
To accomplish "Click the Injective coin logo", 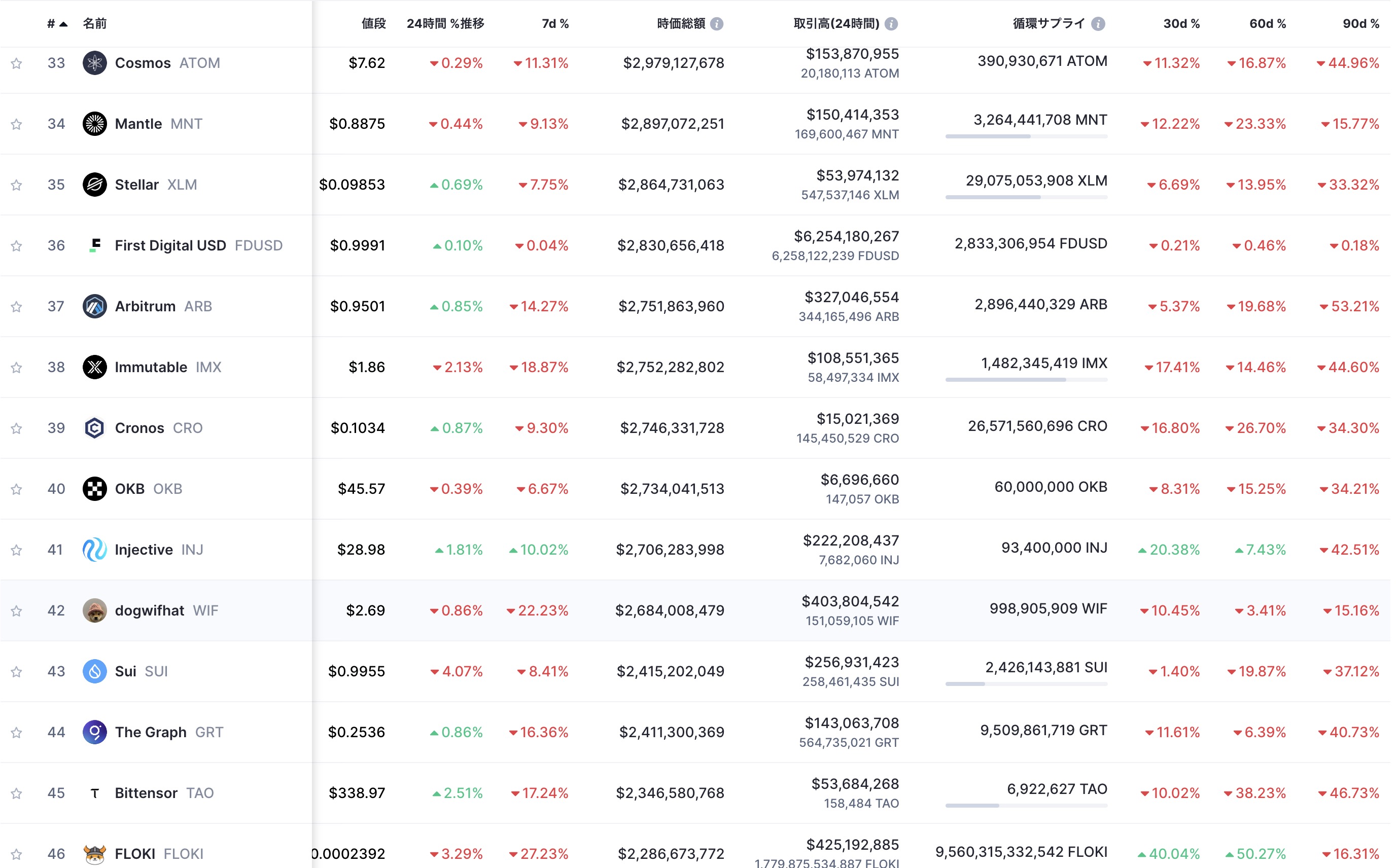I will point(95,550).
